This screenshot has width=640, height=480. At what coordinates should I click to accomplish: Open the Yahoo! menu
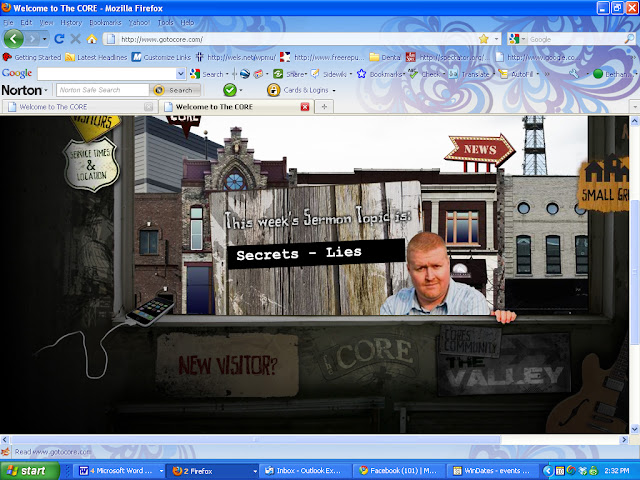(140, 22)
